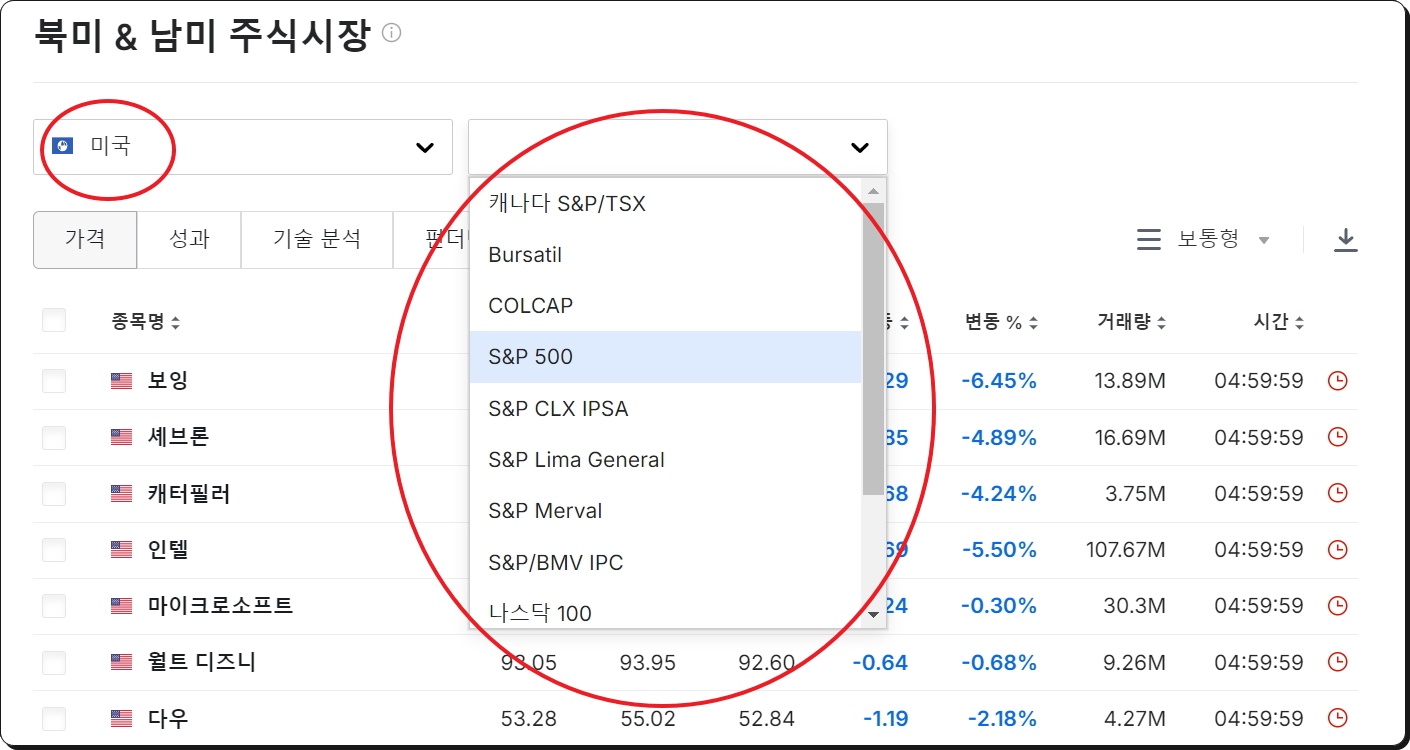The image size is (1410, 750).
Task: Click the info icon beside the page title
Action: coord(392,33)
